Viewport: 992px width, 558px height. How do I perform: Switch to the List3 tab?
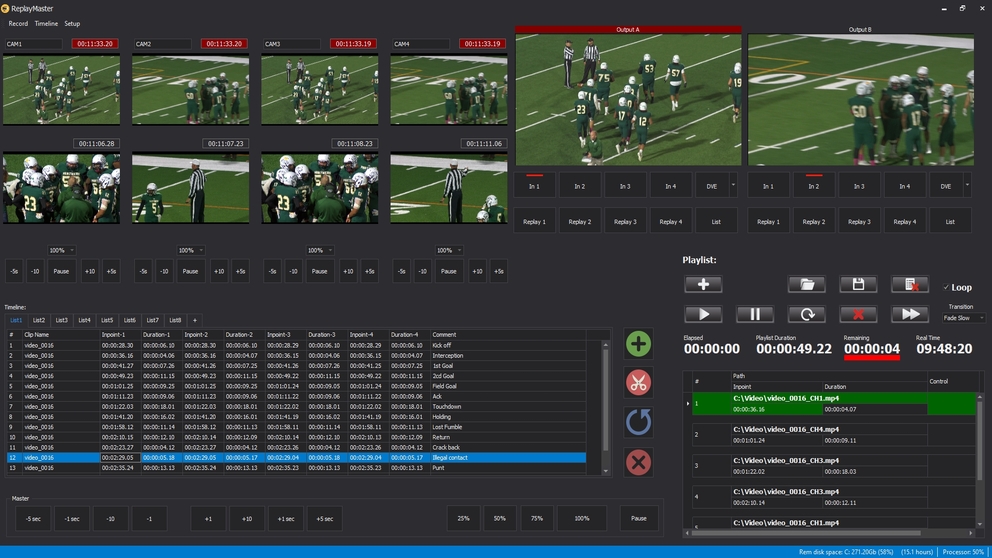[x=62, y=320]
